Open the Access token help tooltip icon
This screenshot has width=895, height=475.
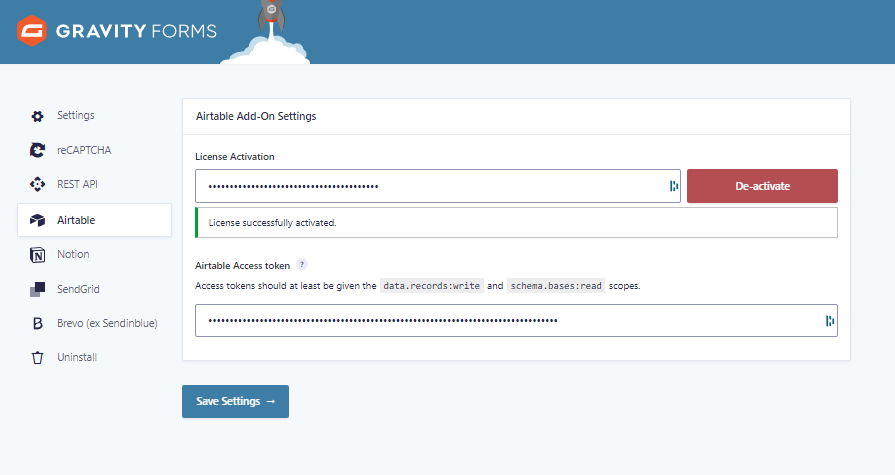[302, 264]
